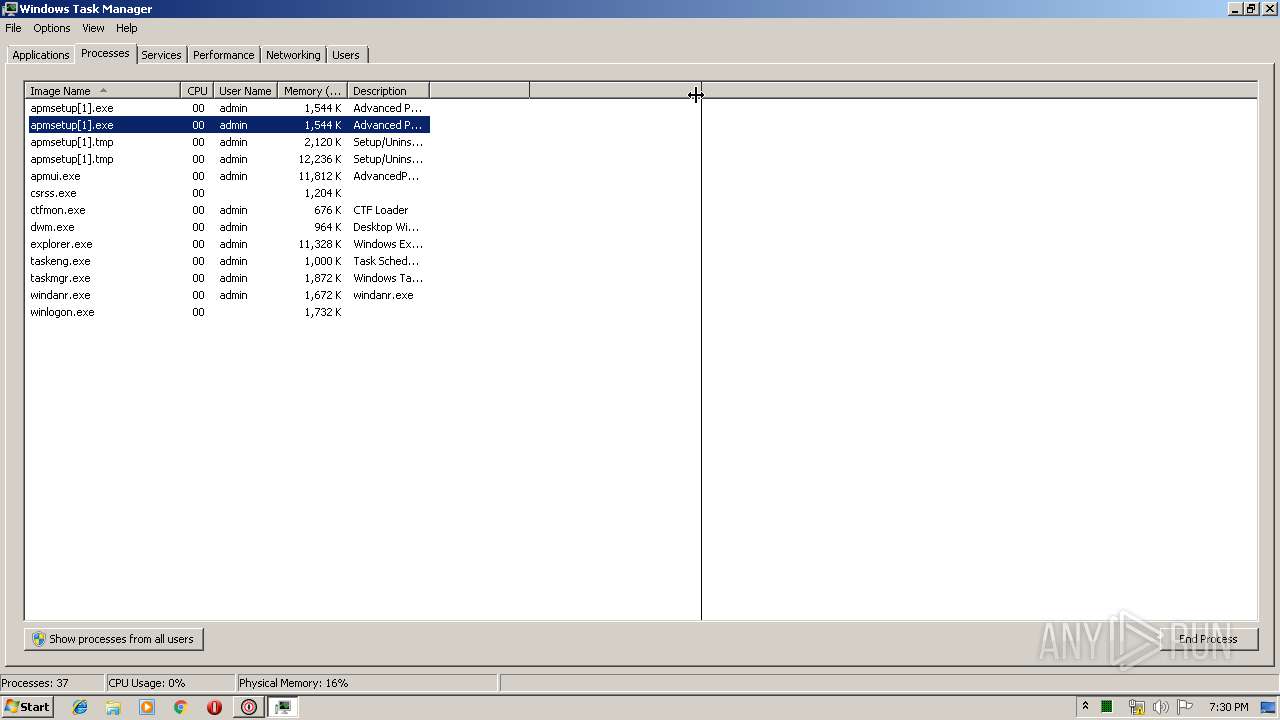Click the 1,872 K memory value

click(x=323, y=278)
